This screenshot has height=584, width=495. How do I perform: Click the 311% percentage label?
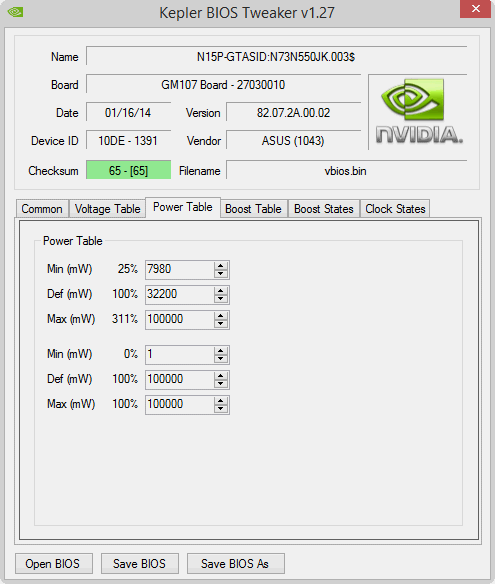coord(125,318)
